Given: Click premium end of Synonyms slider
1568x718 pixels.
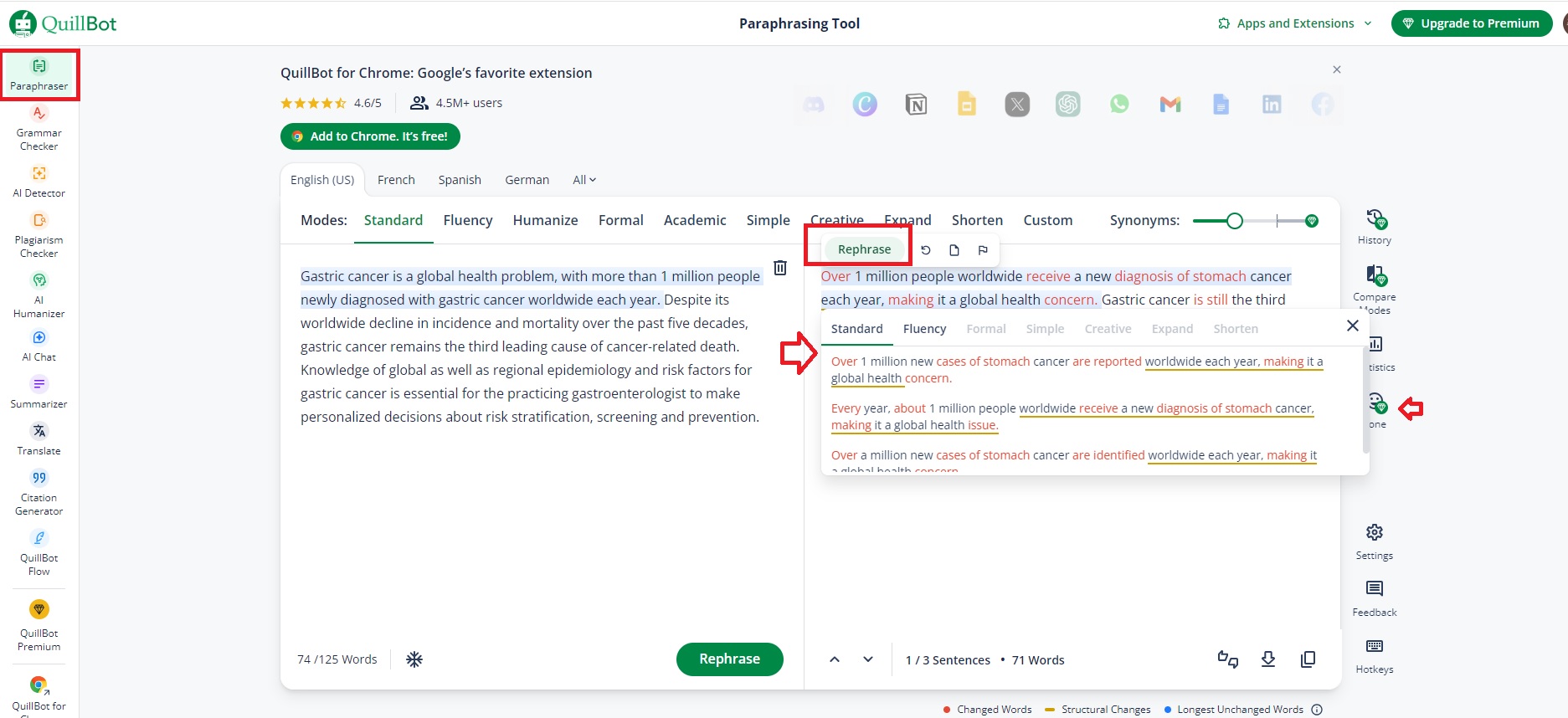Looking at the screenshot, I should (1312, 221).
